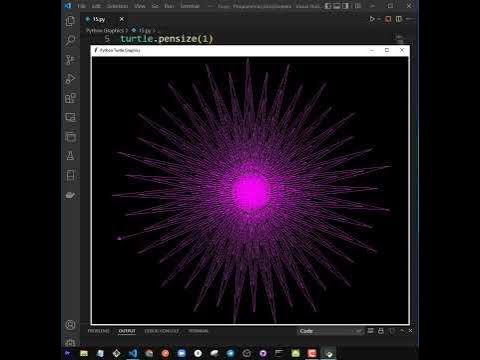Click the turtle.pensize(1) code line
Viewport: 480px width, 360px height.
pos(167,39)
